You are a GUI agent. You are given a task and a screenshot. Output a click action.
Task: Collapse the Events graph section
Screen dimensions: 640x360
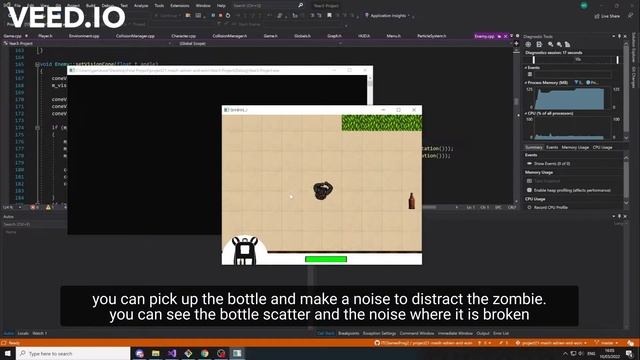point(526,68)
